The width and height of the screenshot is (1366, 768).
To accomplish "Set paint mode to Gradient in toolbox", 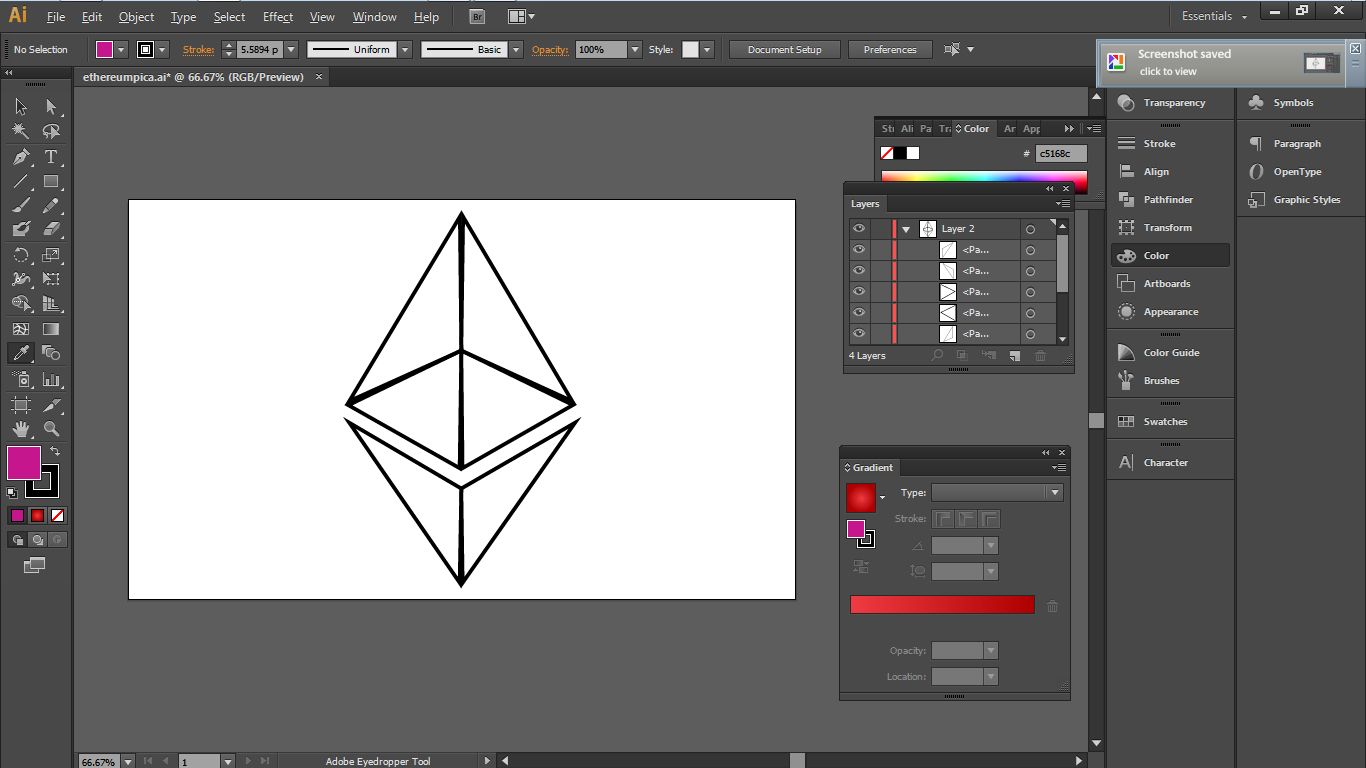I will coord(37,516).
